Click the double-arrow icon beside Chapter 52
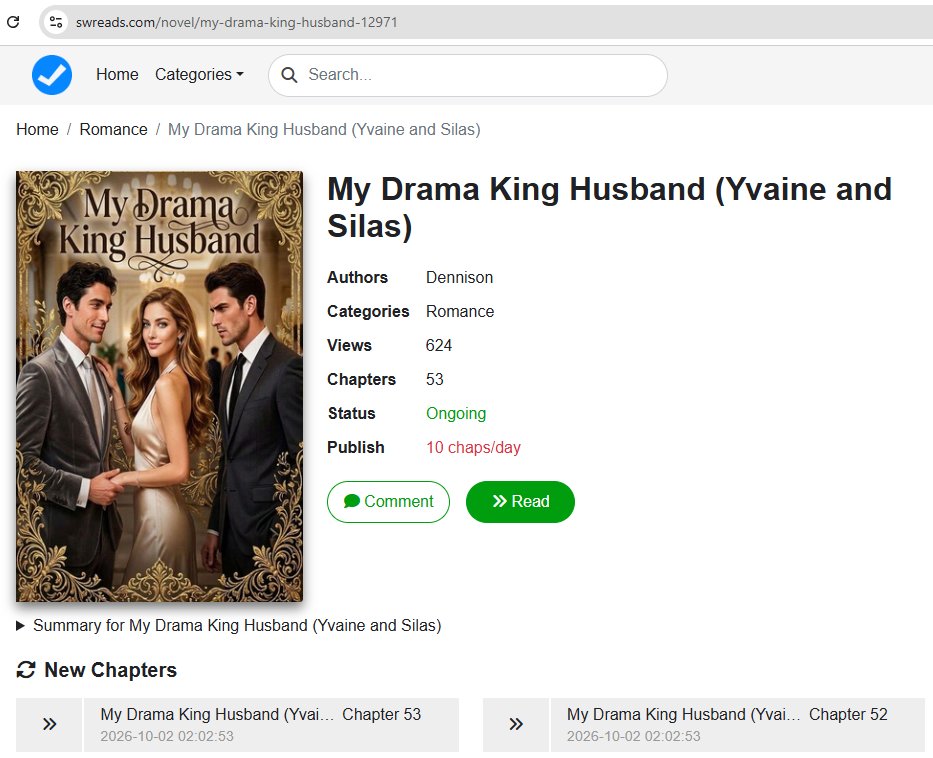This screenshot has width=933, height=758. [x=516, y=724]
